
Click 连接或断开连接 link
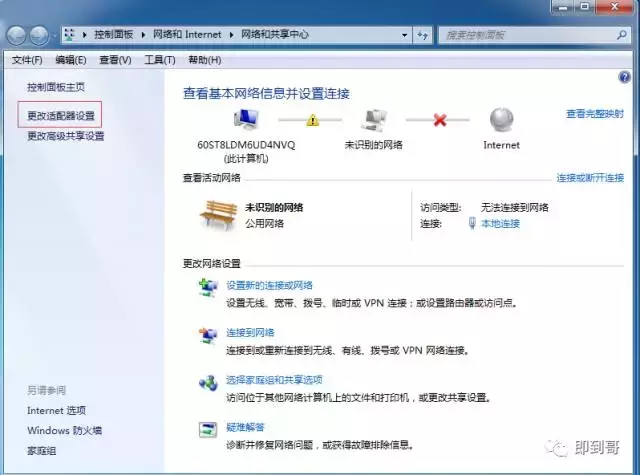590,178
